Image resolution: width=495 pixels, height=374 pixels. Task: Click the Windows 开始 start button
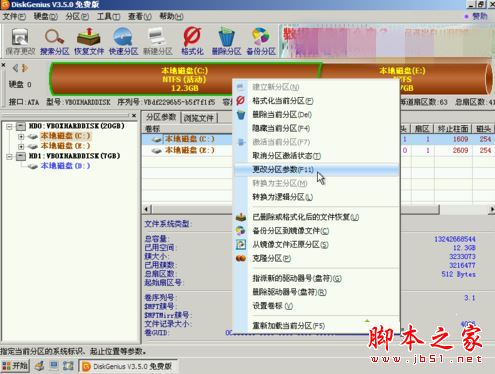pyautogui.click(x=15, y=366)
